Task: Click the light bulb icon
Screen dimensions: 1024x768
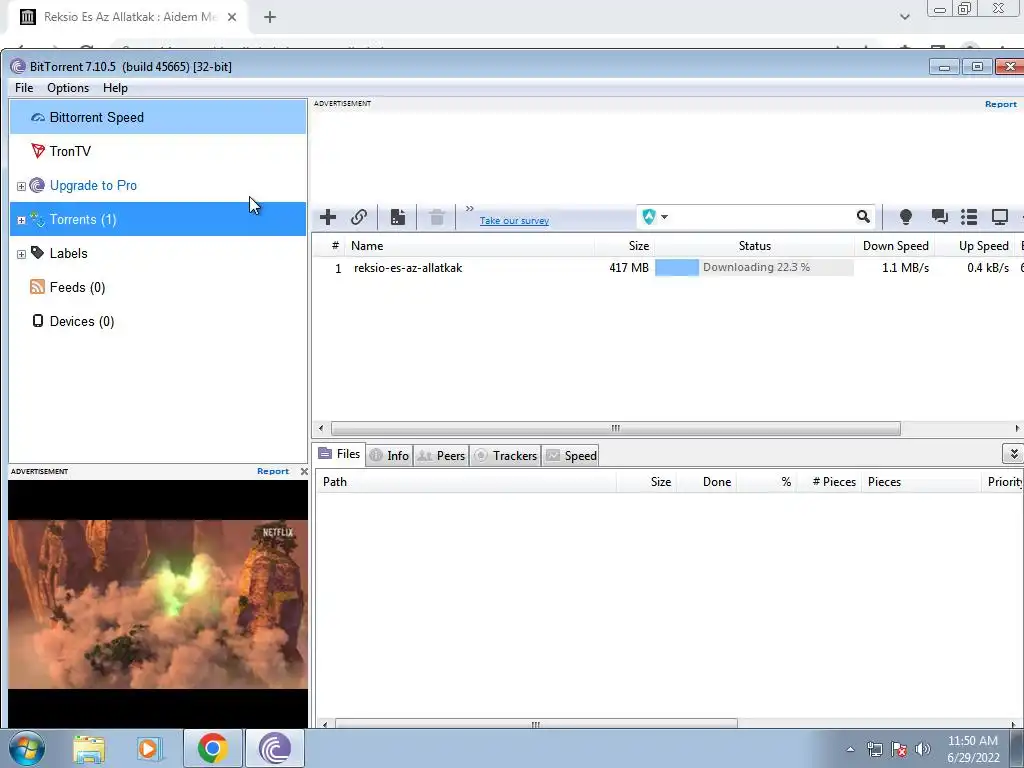Action: click(x=906, y=217)
